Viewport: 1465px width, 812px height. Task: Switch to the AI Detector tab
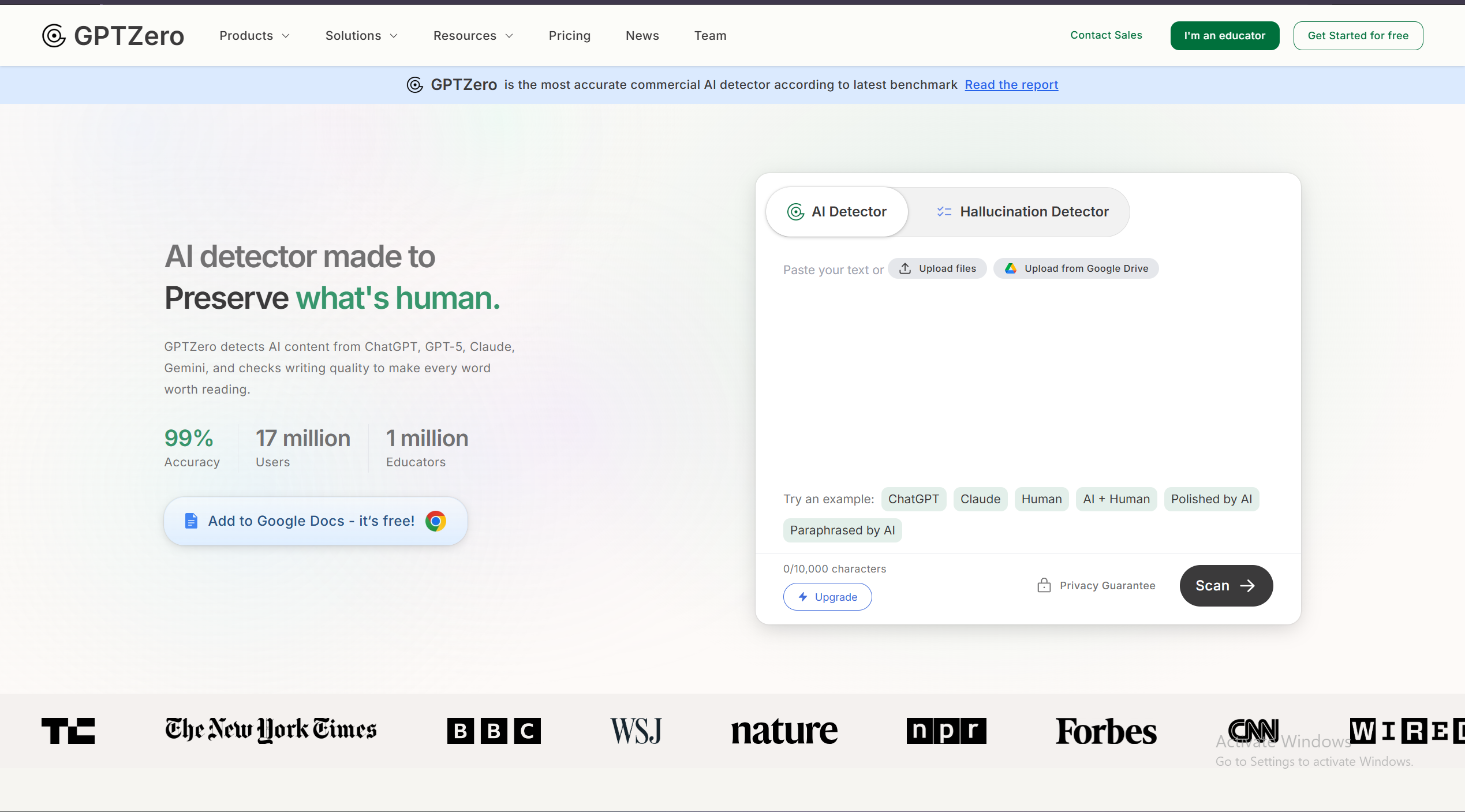pos(837,212)
